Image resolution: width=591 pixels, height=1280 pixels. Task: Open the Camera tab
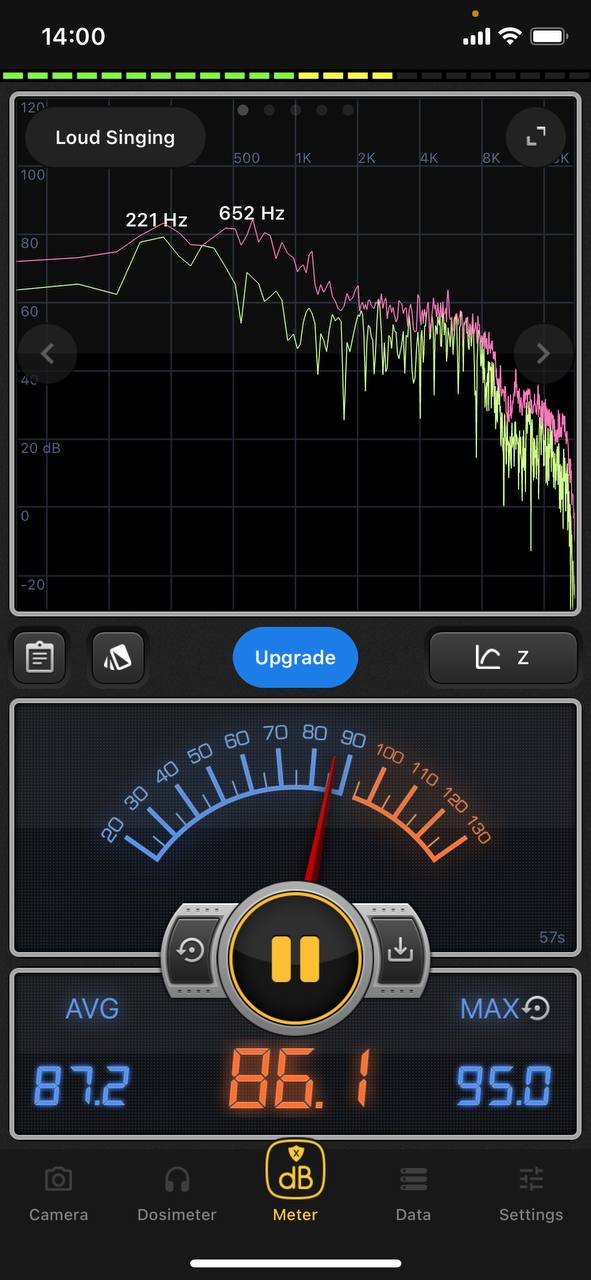coord(58,1195)
